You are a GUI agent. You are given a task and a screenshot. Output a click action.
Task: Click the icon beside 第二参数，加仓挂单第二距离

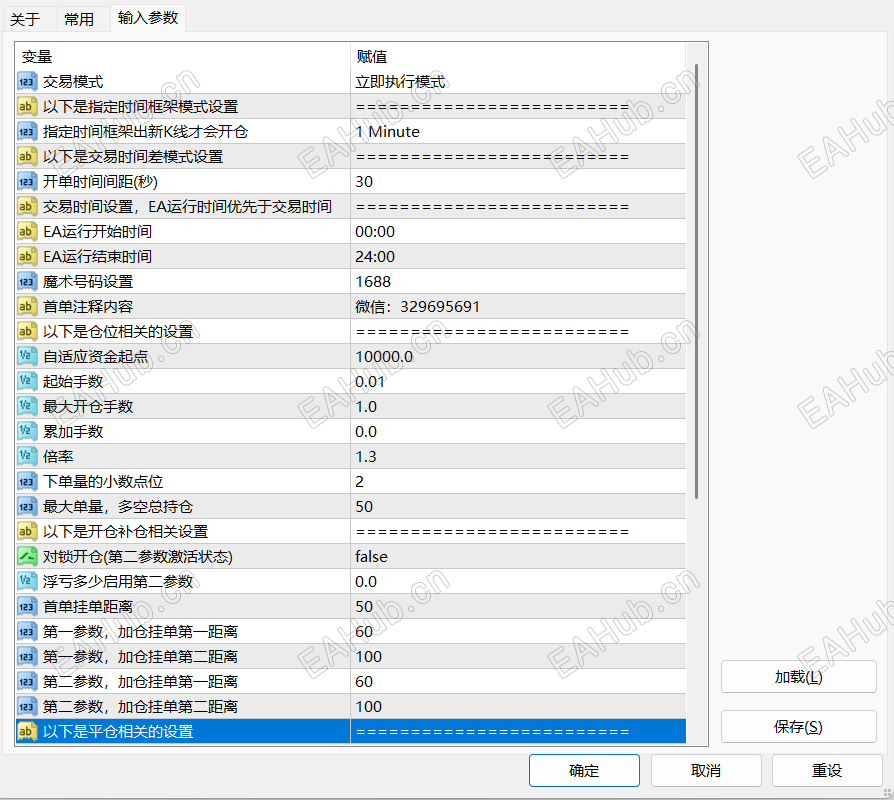click(26, 706)
